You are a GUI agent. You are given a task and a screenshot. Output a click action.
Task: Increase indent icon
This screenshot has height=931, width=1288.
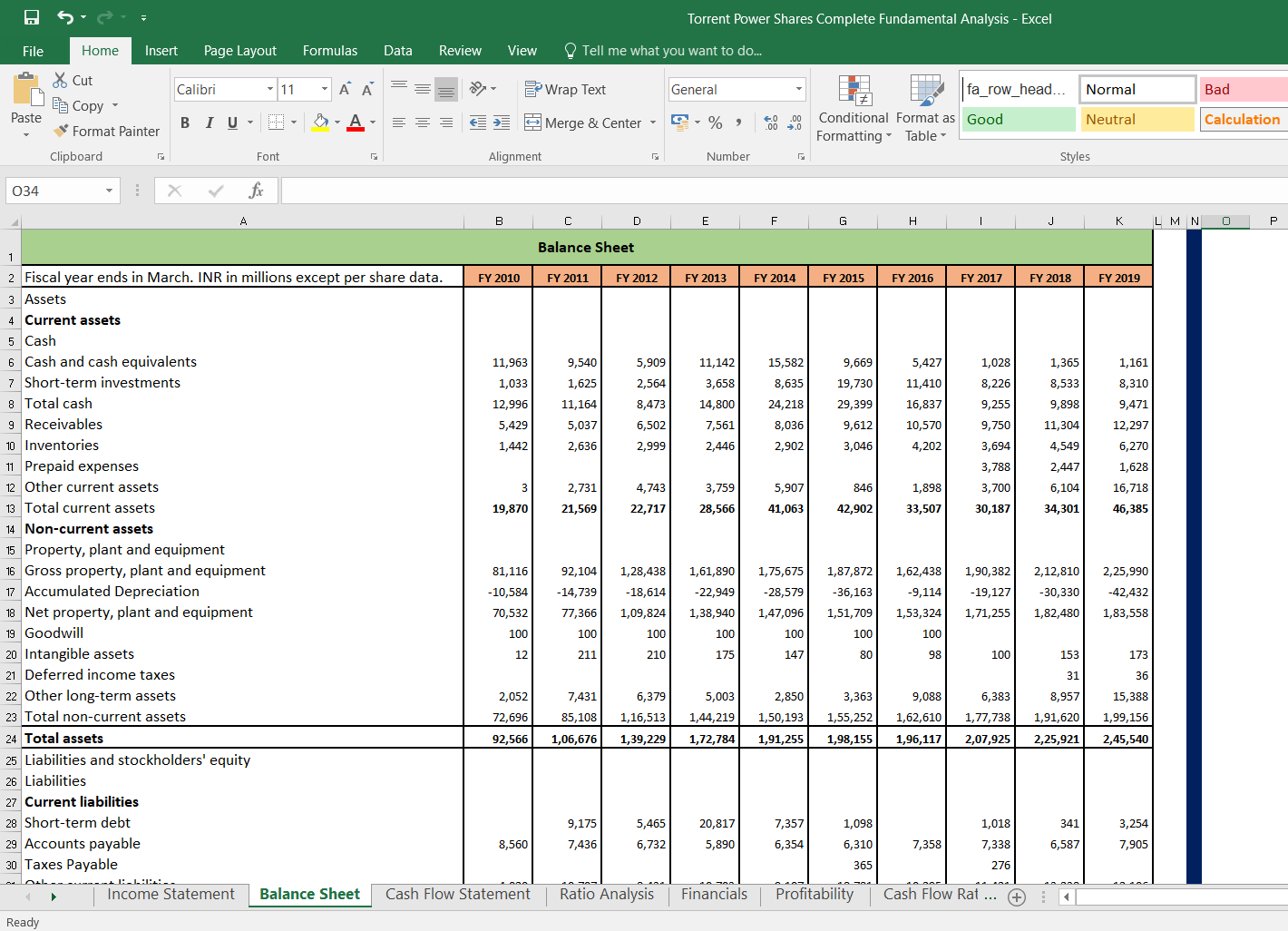pos(502,122)
